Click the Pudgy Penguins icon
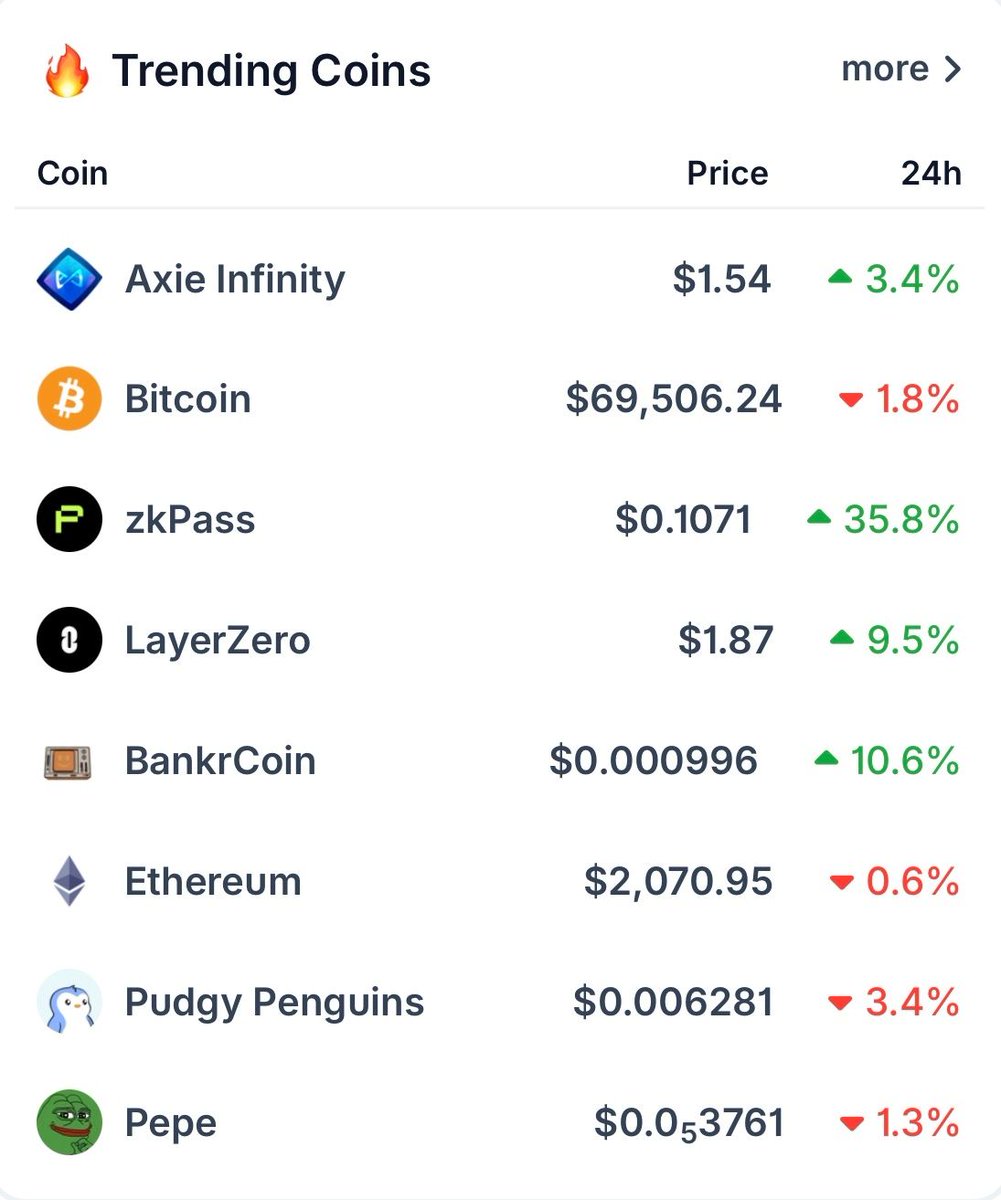This screenshot has height=1200, width=1001. click(x=69, y=1002)
